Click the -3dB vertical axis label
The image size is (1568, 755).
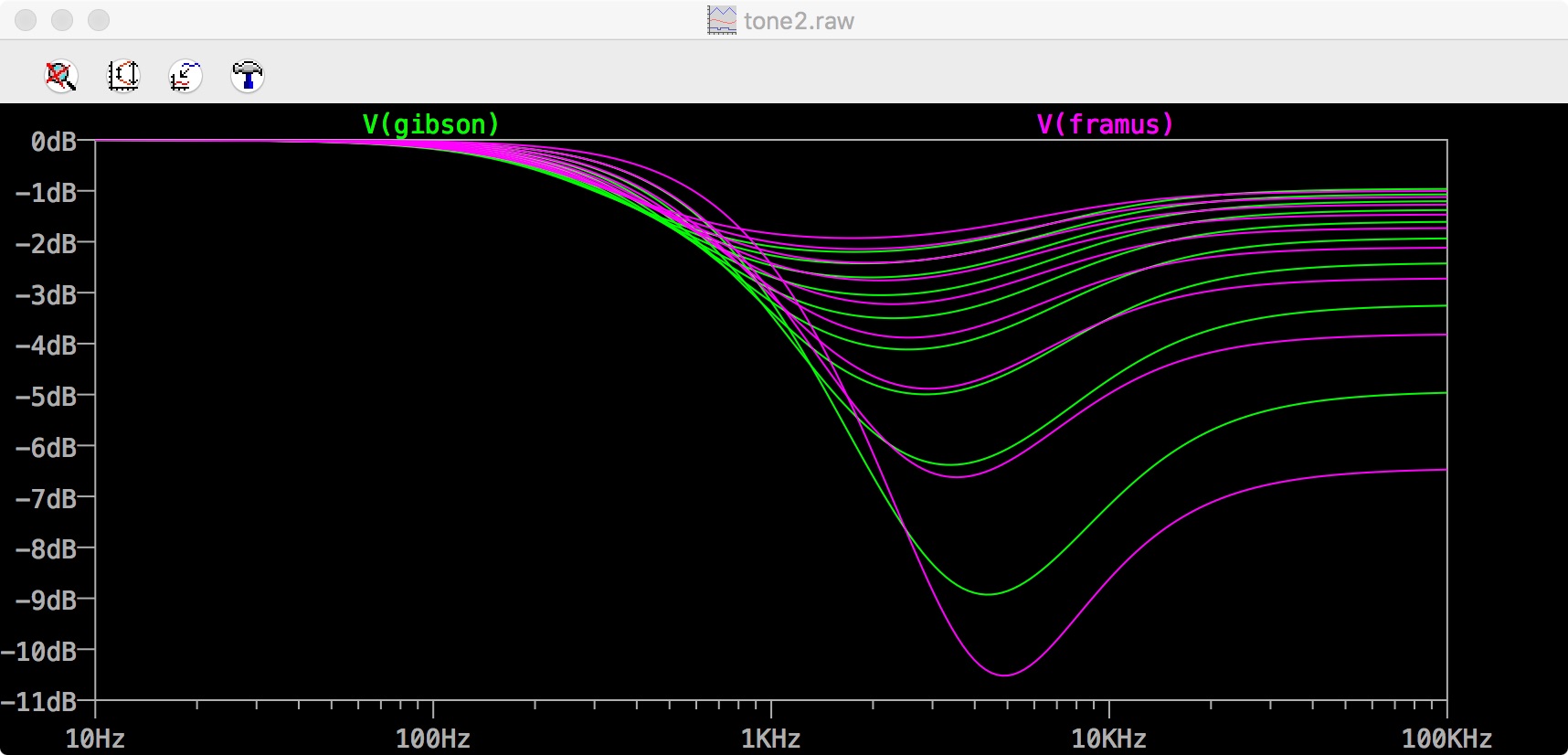46,295
